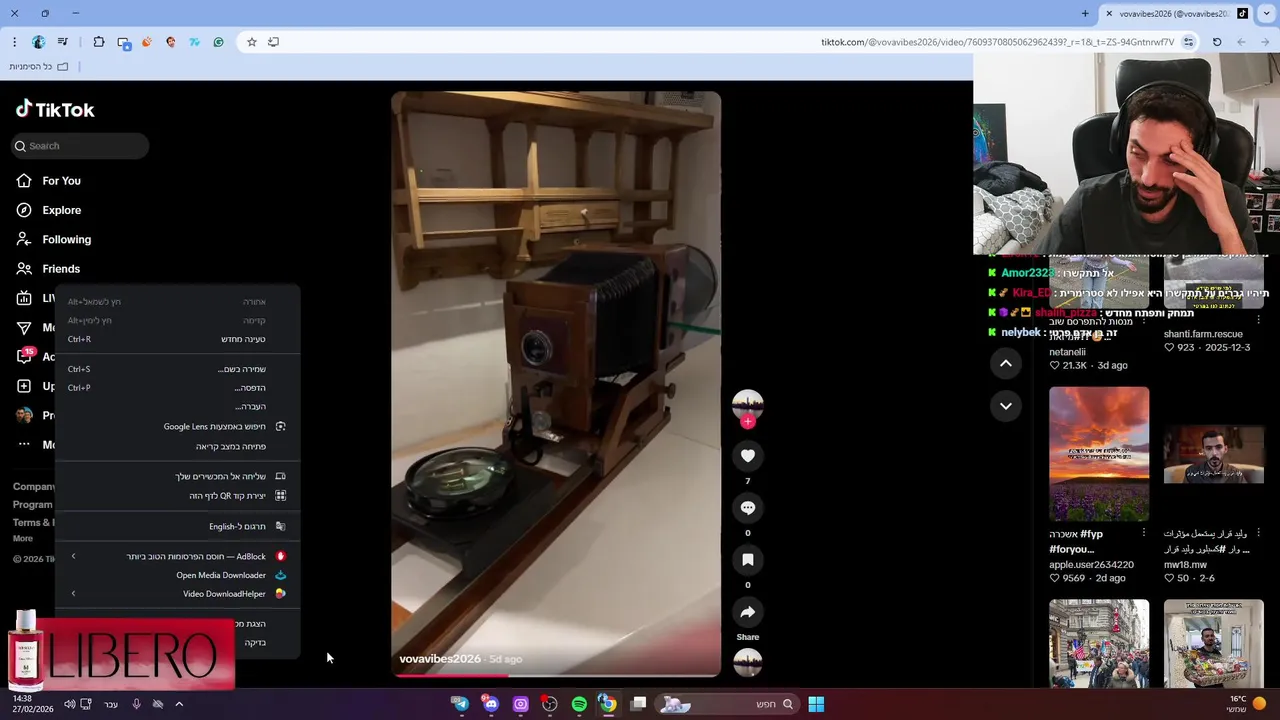This screenshot has height=720, width=1280.
Task: Click the taskbar search box
Action: pyautogui.click(x=728, y=704)
